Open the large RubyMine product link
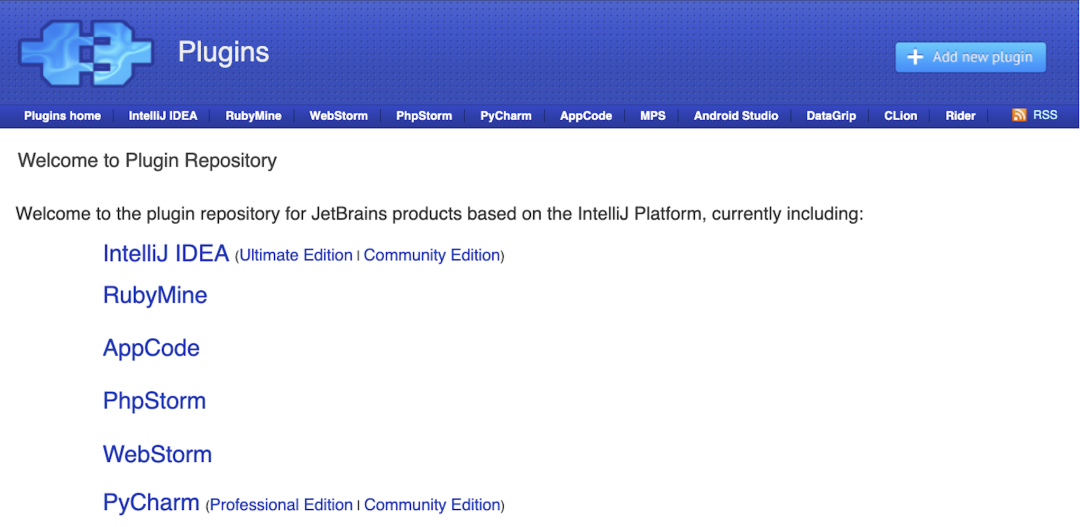Image resolution: width=1080 pixels, height=527 pixels. point(155,296)
